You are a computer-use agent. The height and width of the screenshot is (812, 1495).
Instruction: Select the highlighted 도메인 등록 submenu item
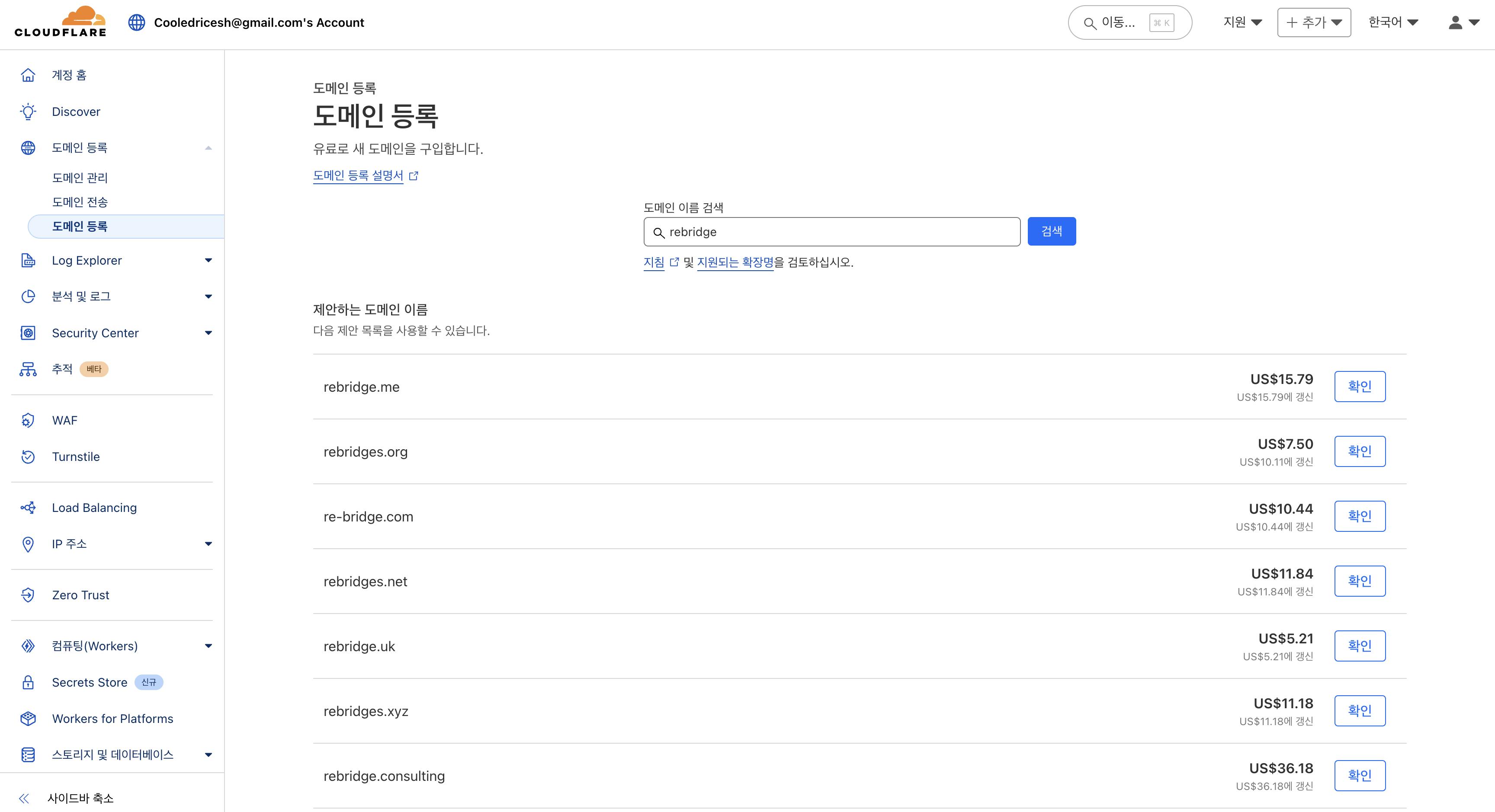coord(126,226)
